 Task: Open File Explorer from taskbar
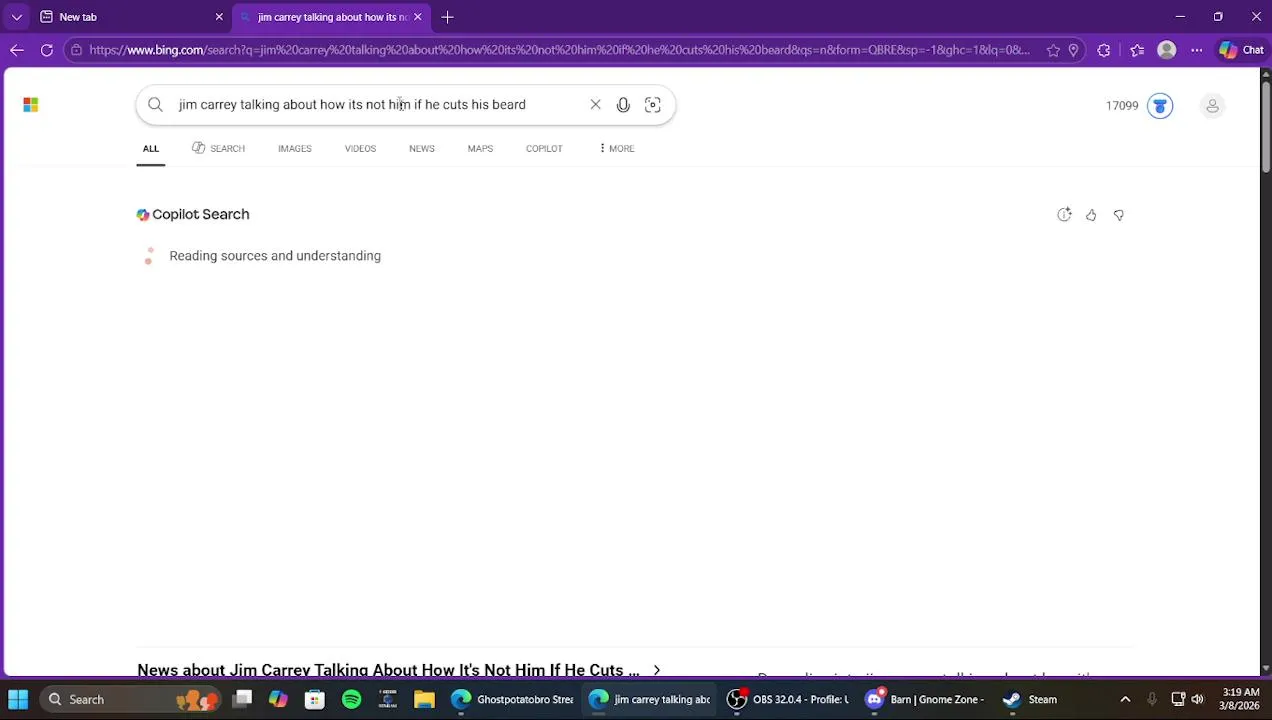click(424, 700)
